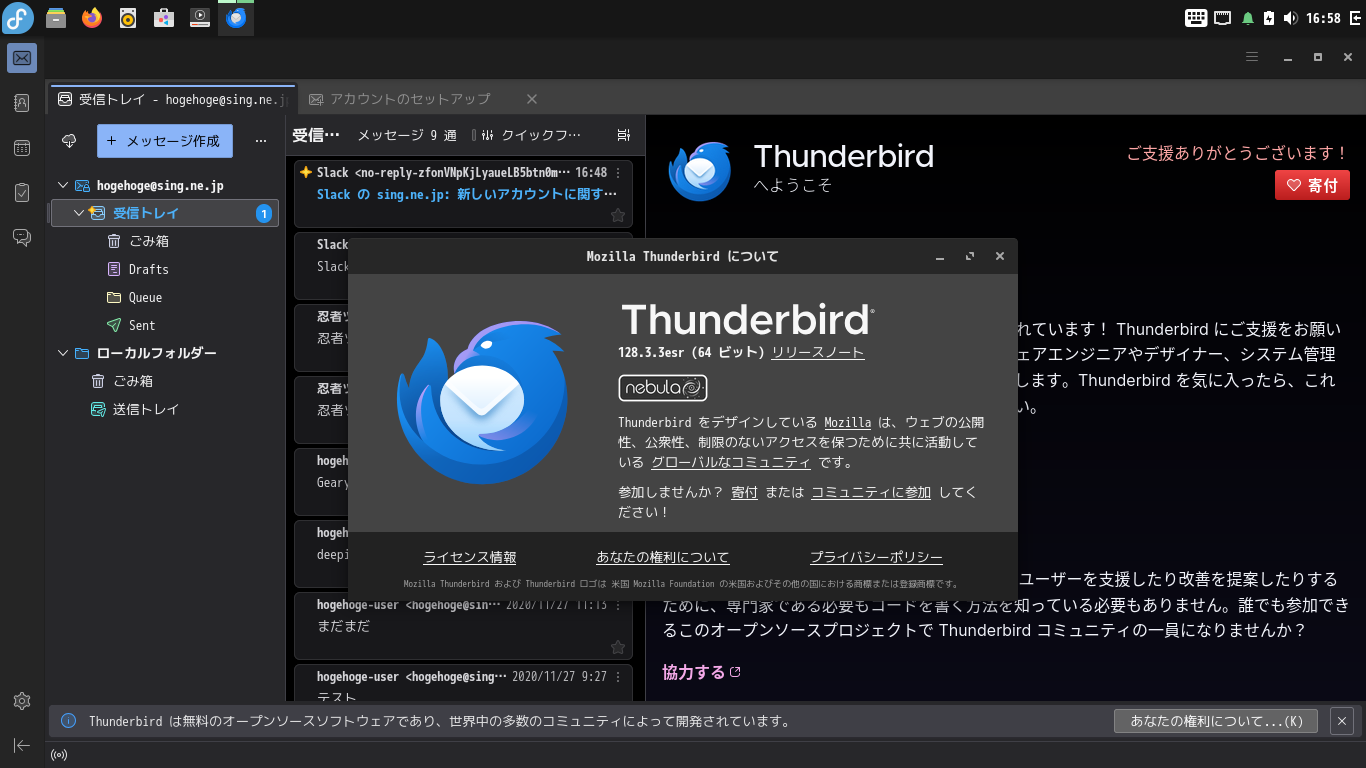Open the Calendar space icon

22,148
